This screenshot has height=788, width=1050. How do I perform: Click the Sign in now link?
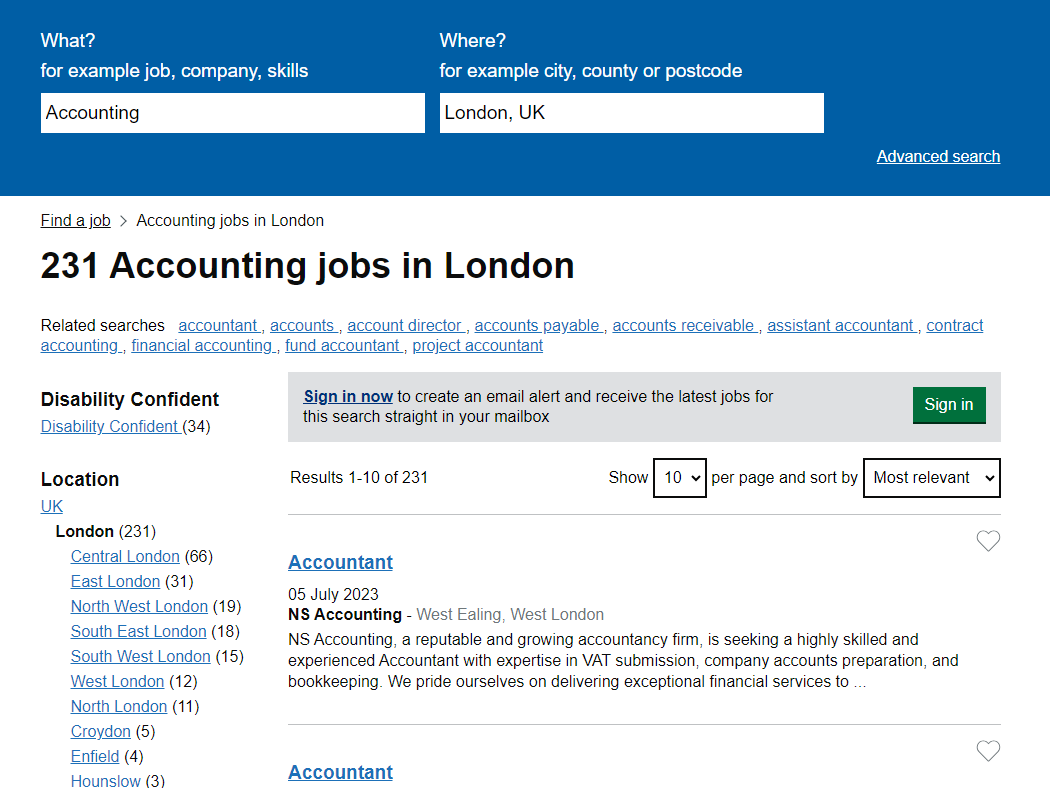tap(348, 397)
